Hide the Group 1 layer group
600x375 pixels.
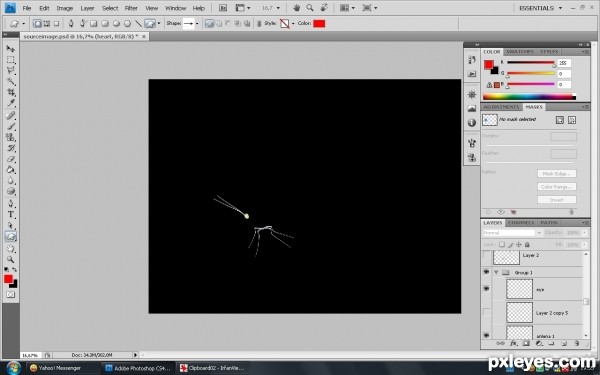tap(486, 272)
